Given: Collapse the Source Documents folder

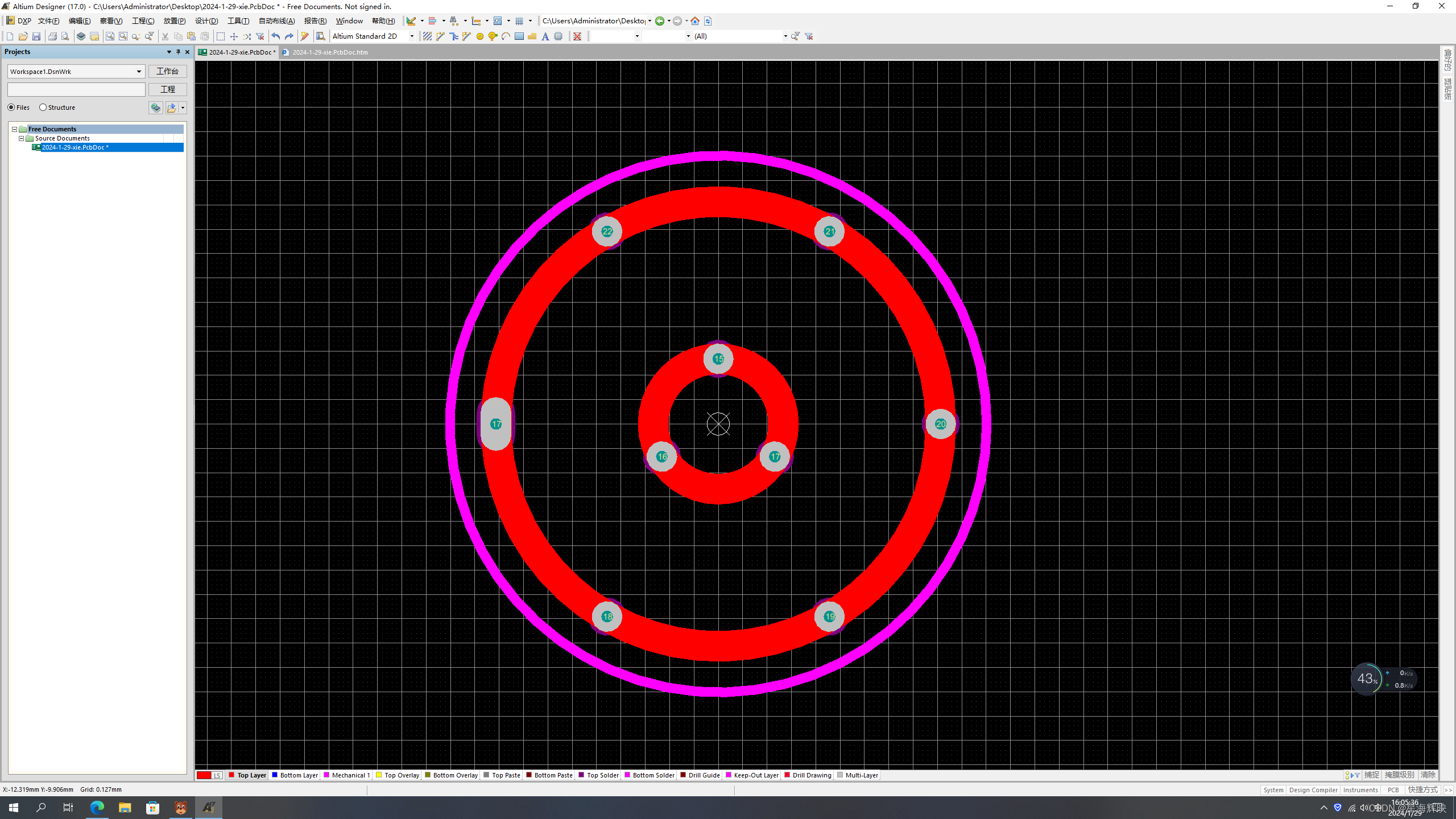Looking at the screenshot, I should (22, 138).
